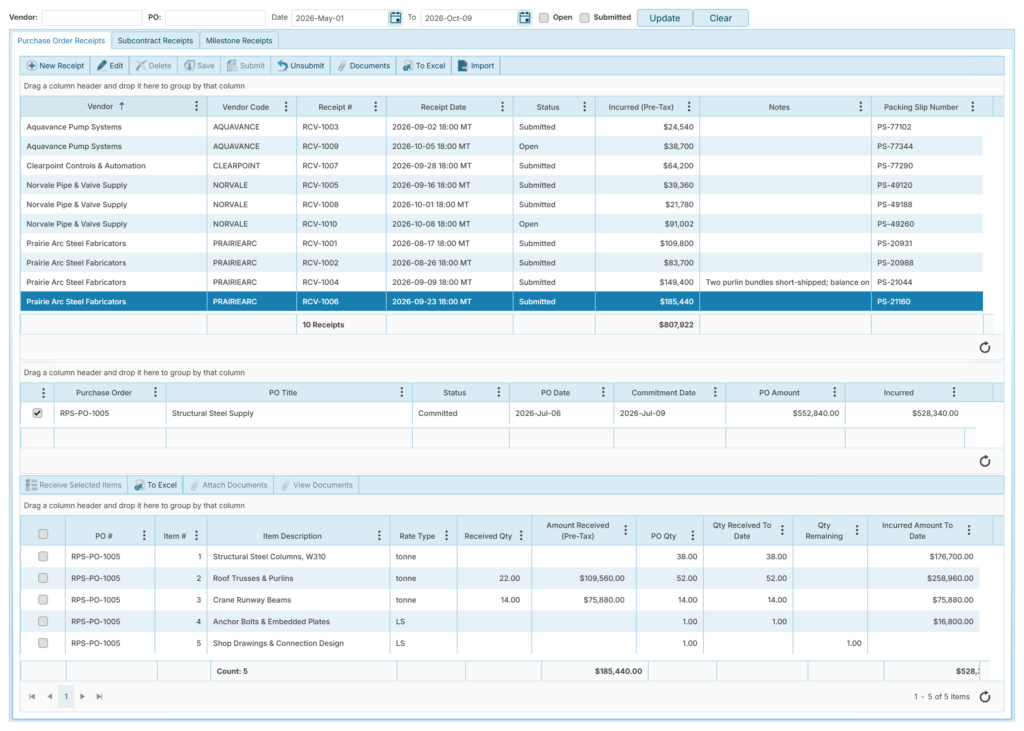
Task: Click Attach Documents in items toolbar
Action: pos(229,485)
